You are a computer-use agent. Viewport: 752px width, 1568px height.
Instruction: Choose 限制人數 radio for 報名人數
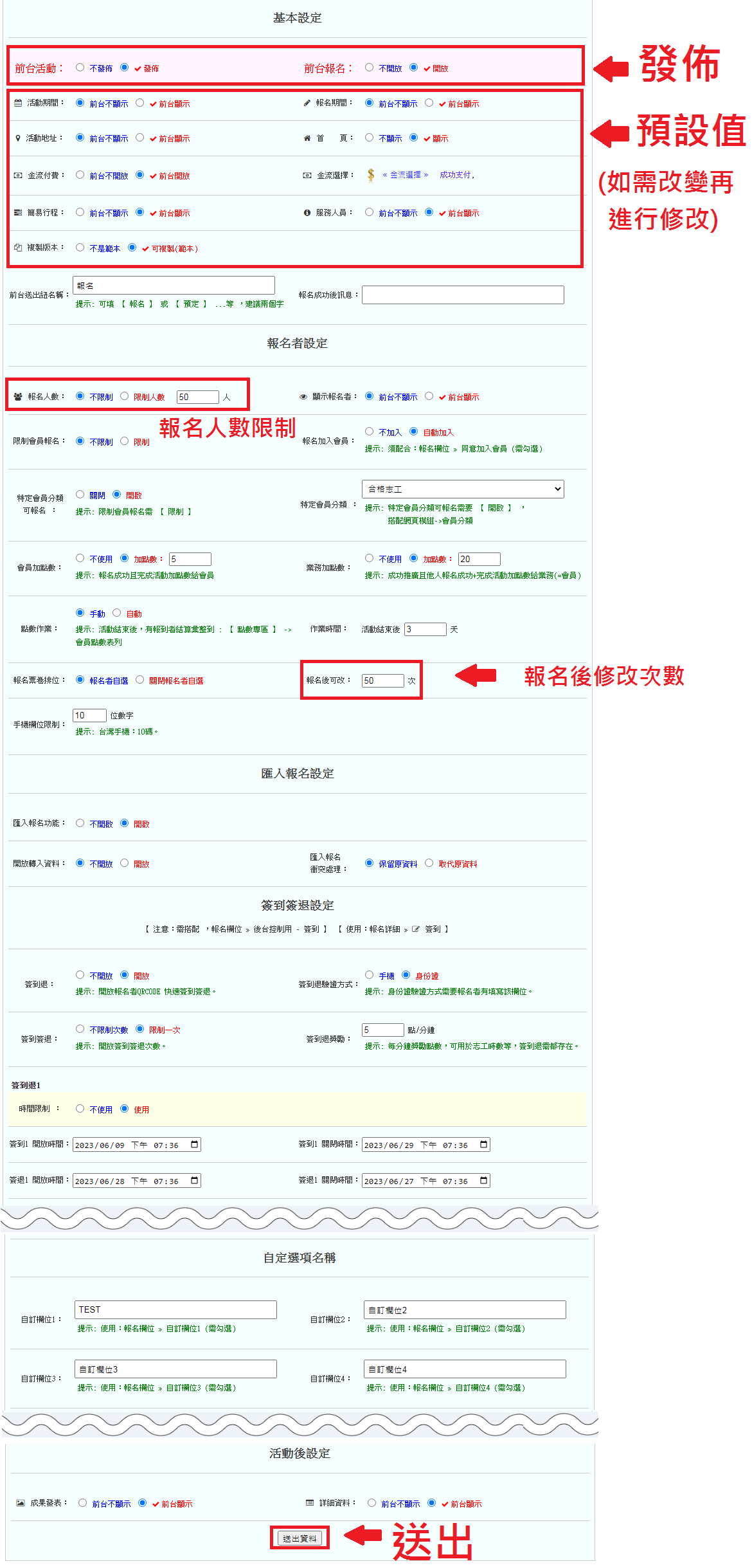125,396
